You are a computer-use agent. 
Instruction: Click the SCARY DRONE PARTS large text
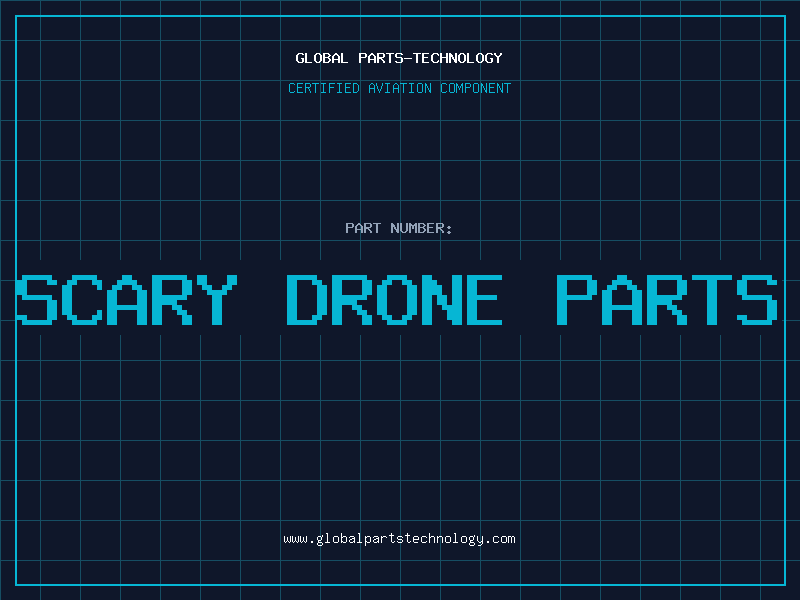click(397, 299)
